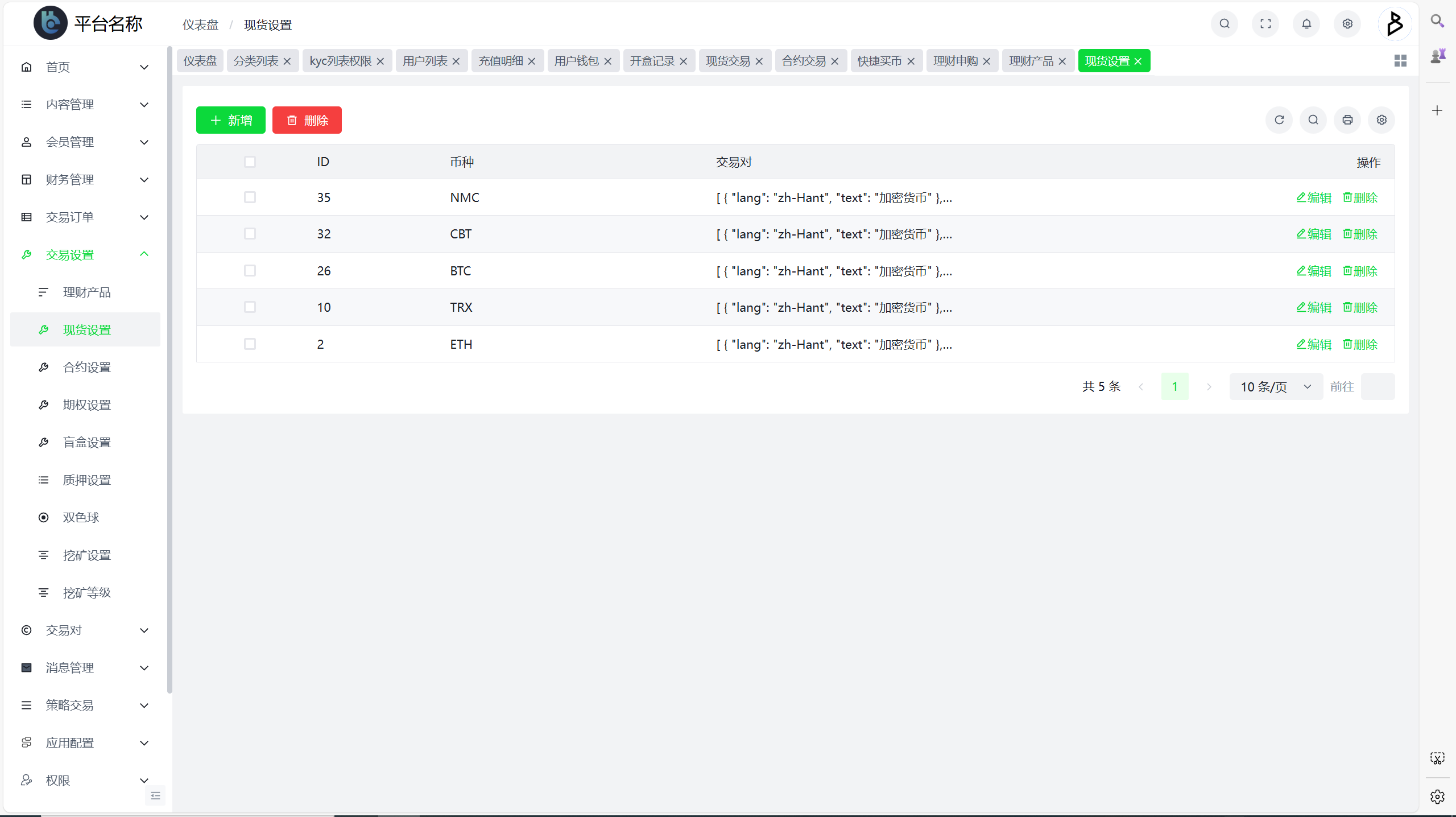Screen dimensions: 1456x817
Task: Click the print icon in table toolbar
Action: click(x=1347, y=120)
